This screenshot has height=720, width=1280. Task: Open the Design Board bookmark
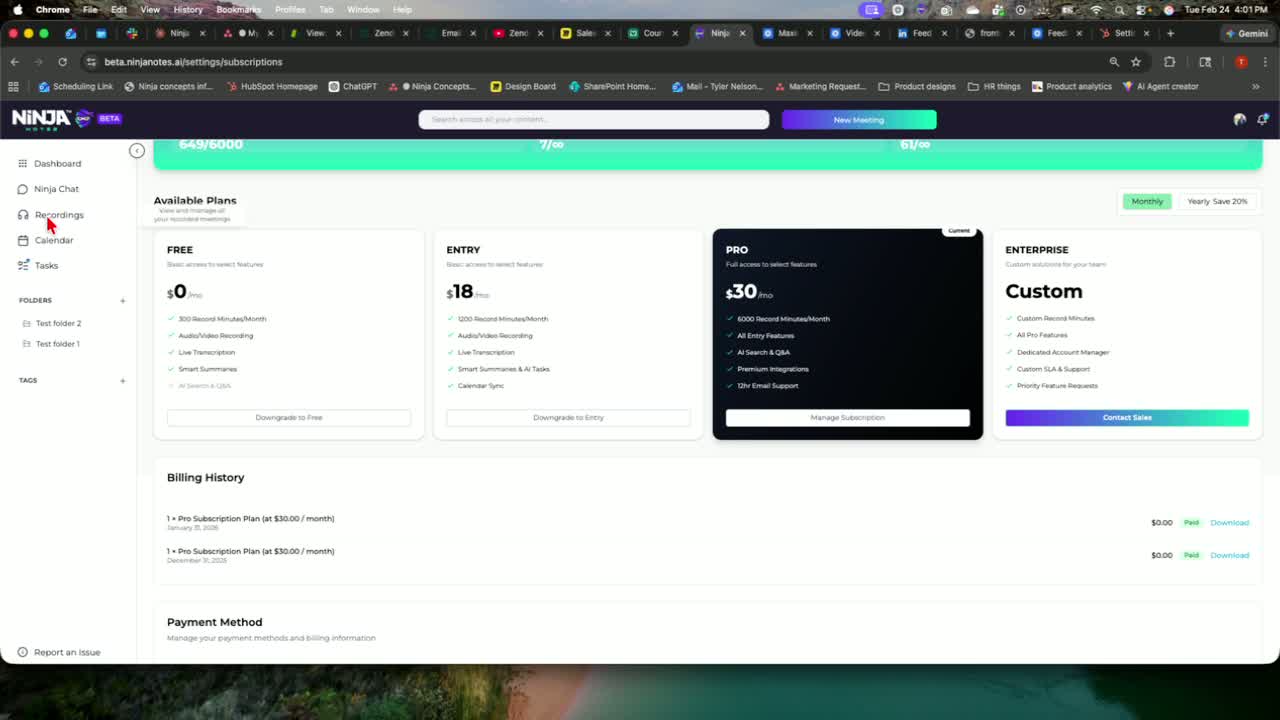[x=523, y=86]
